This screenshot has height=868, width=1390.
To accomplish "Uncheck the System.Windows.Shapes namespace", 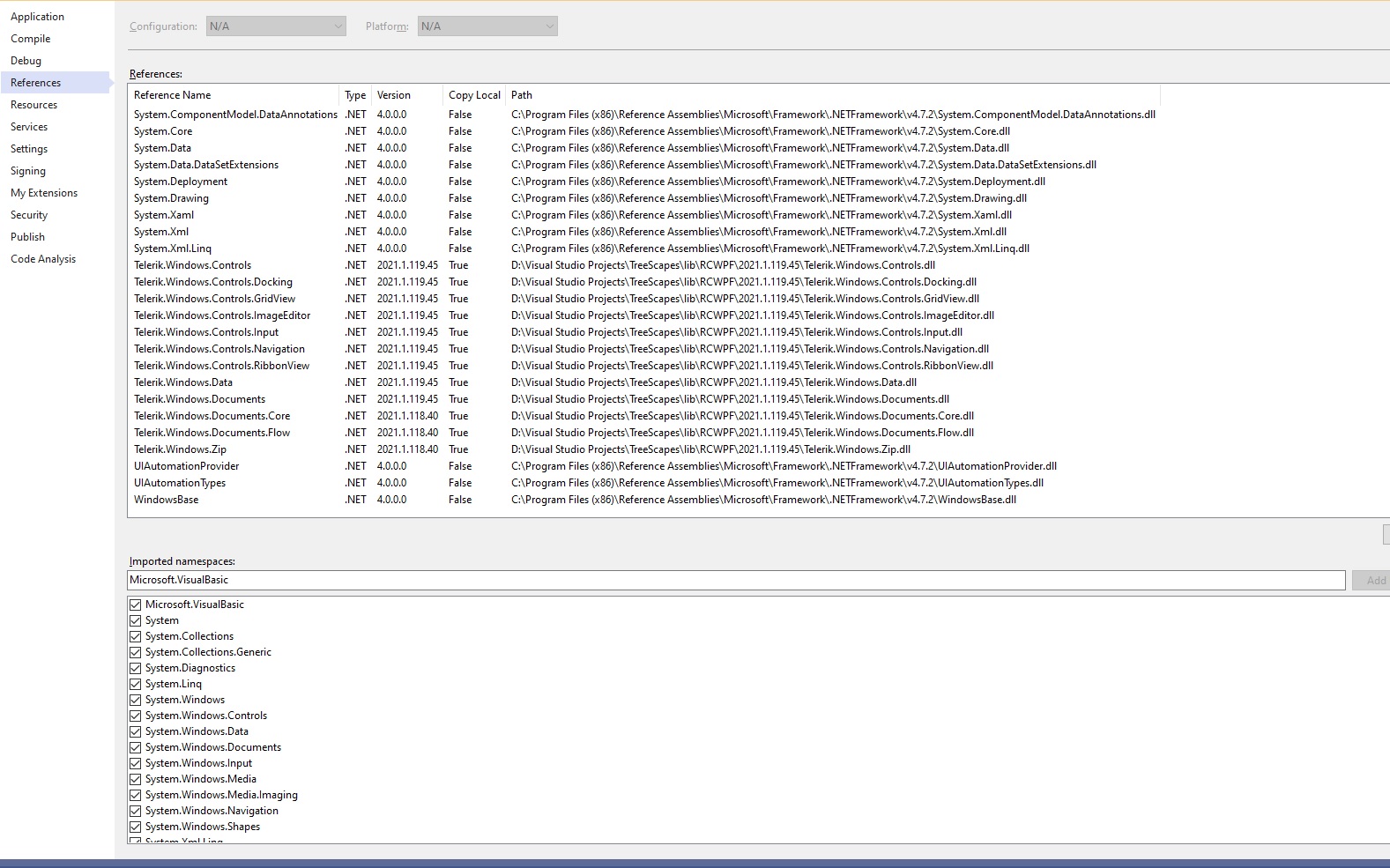I will click(x=136, y=827).
